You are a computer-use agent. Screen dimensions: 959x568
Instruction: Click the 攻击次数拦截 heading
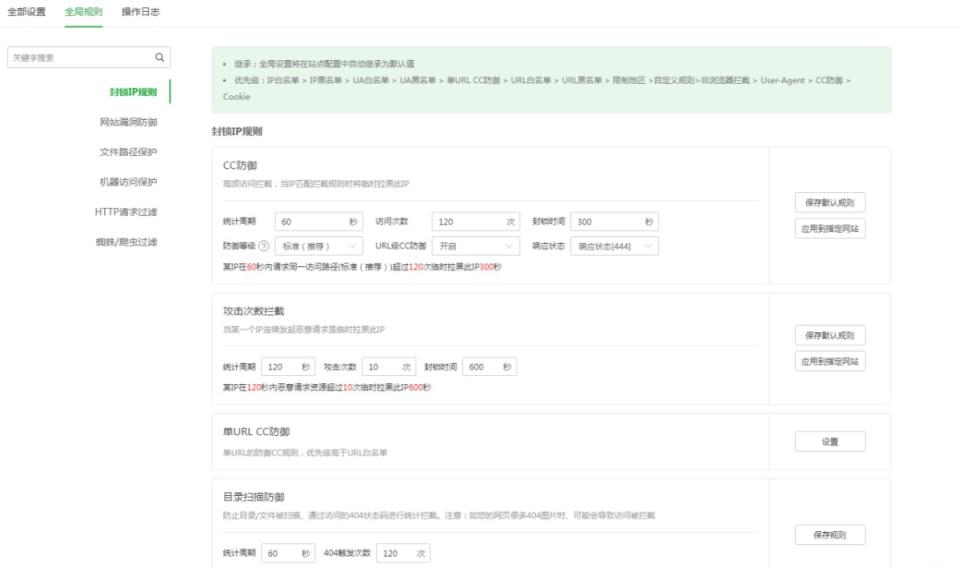[253, 311]
